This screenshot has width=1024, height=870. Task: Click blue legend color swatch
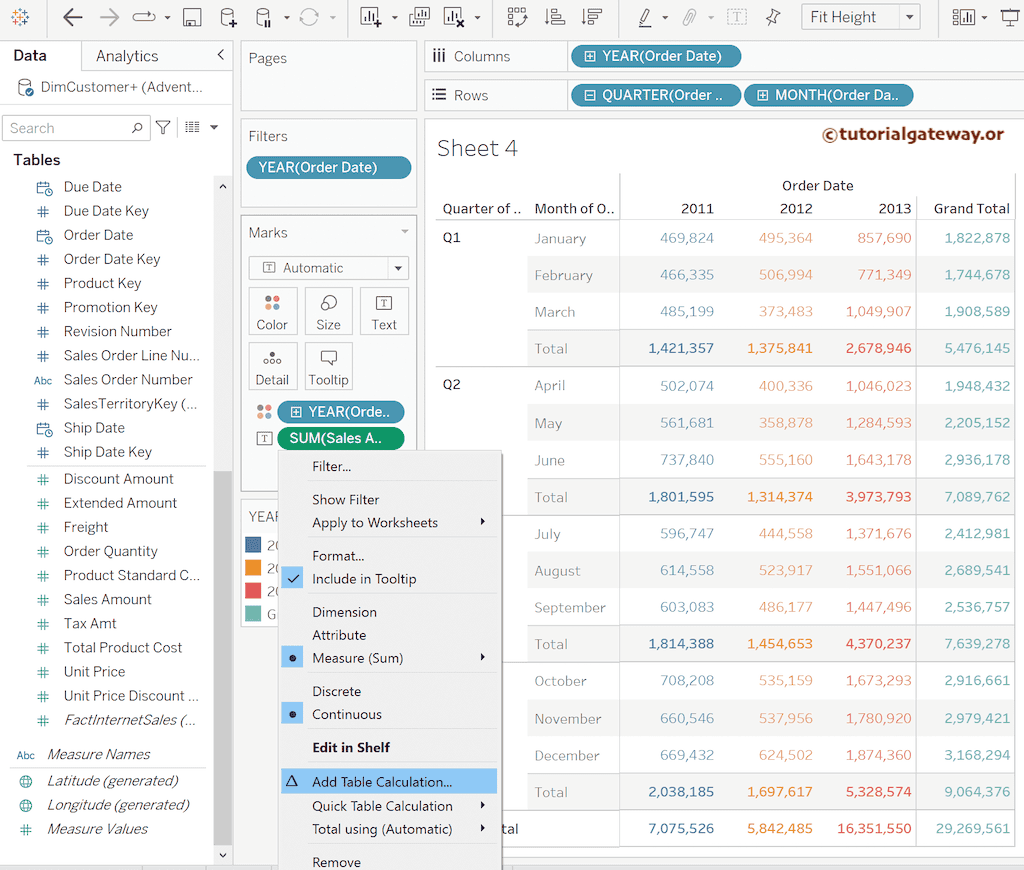click(253, 544)
